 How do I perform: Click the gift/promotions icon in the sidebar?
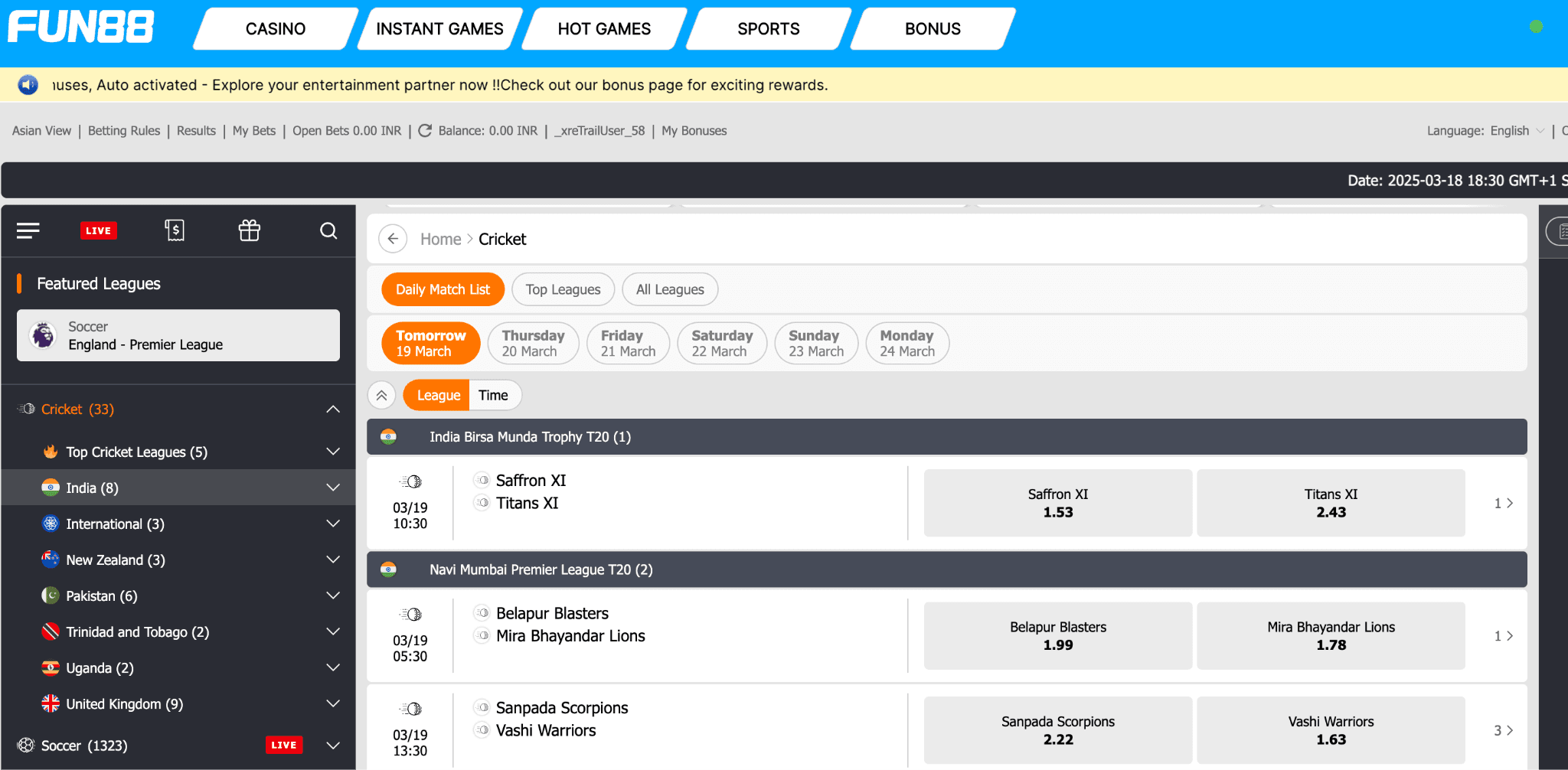coord(249,230)
